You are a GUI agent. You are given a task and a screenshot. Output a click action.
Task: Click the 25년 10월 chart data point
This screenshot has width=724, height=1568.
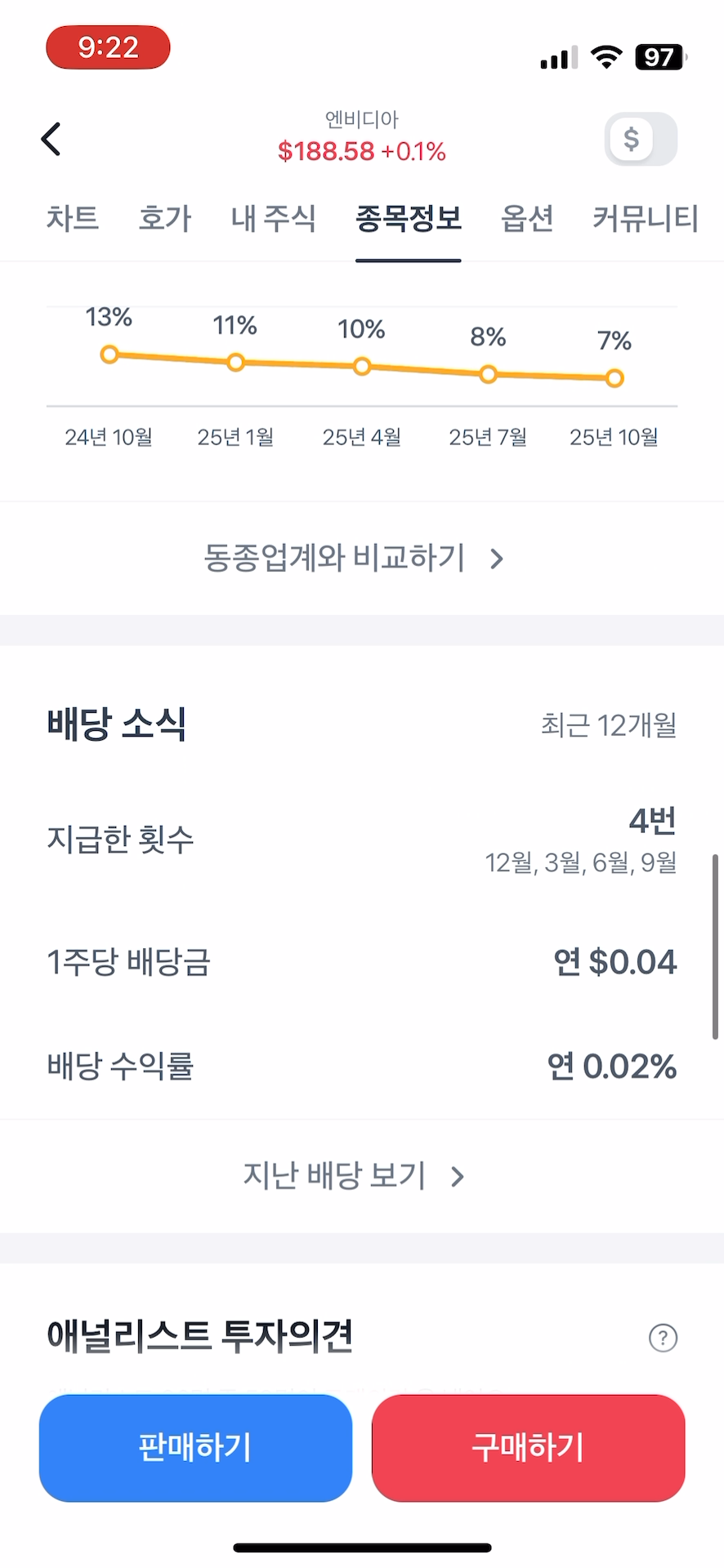pos(615,377)
